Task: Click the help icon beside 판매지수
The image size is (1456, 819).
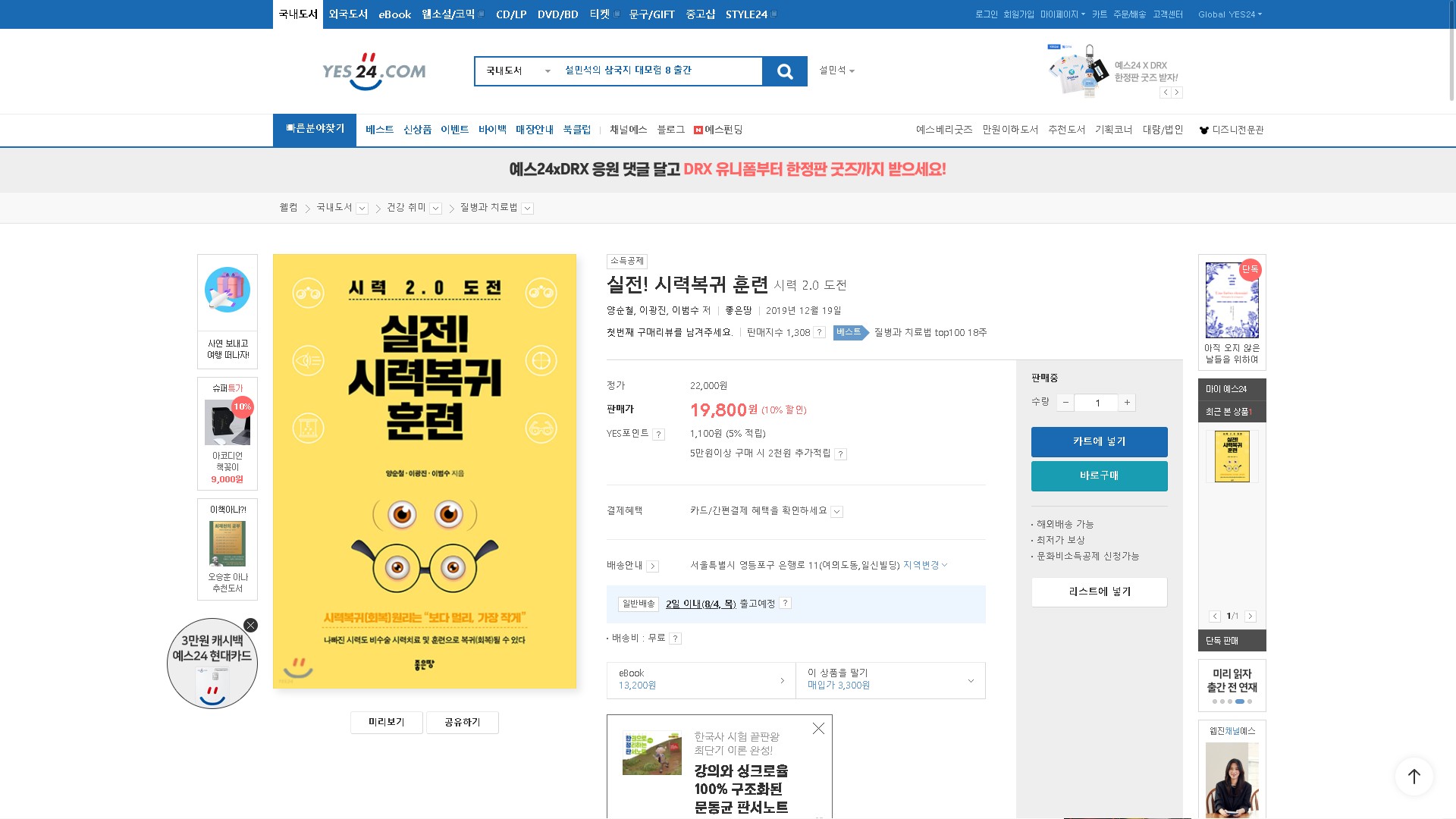Action: (819, 333)
